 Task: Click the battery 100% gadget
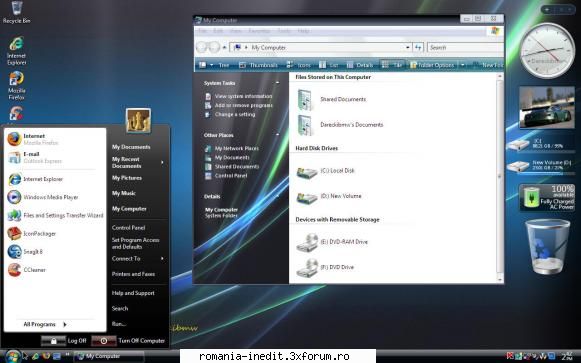[547, 197]
